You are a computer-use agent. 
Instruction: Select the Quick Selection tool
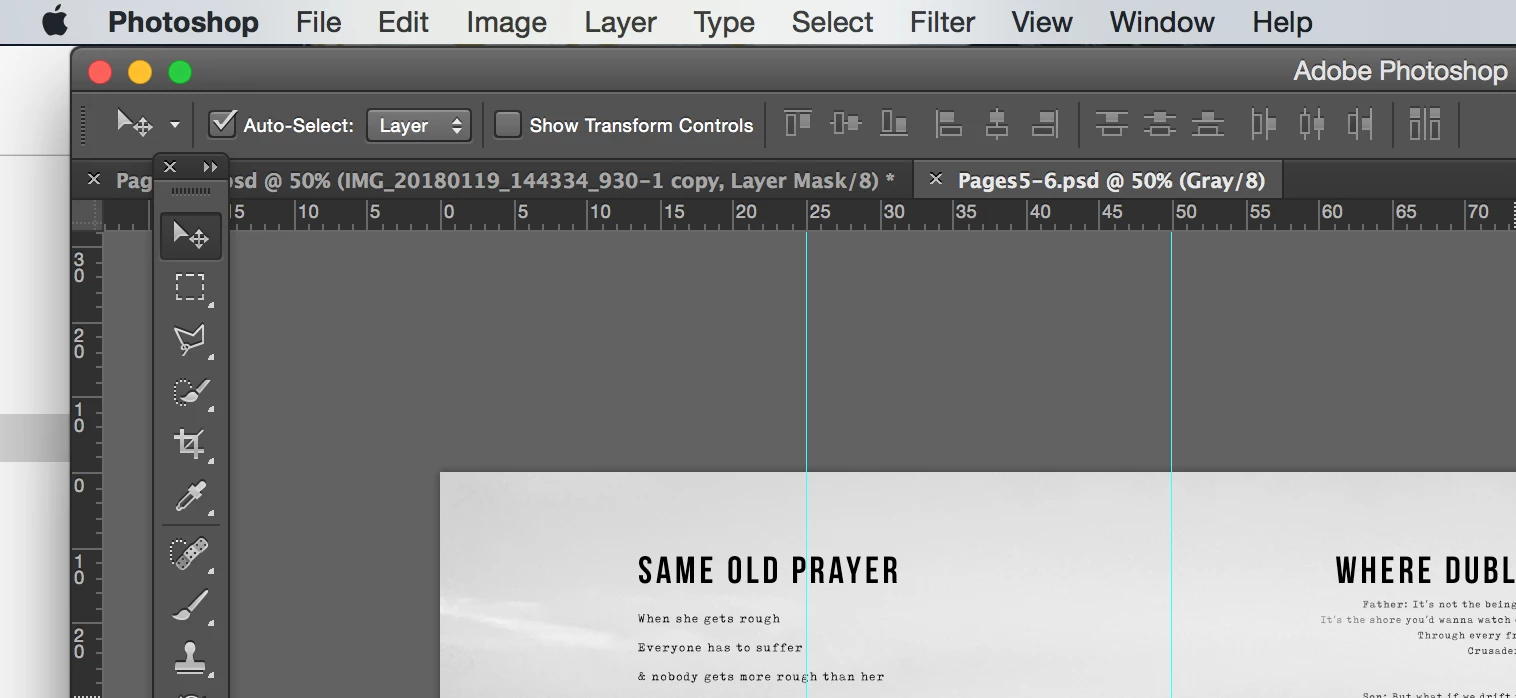[190, 392]
